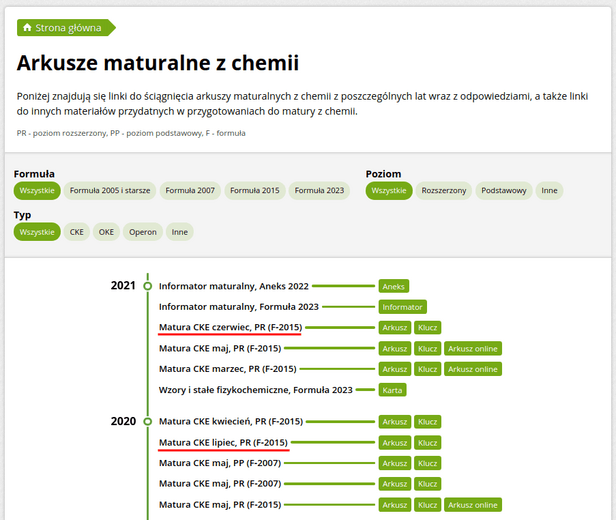Screen dimensions: 616x520
Task: Open Karta for Wzory i stałe fizykochemiczne
Action: pyautogui.click(x=392, y=390)
